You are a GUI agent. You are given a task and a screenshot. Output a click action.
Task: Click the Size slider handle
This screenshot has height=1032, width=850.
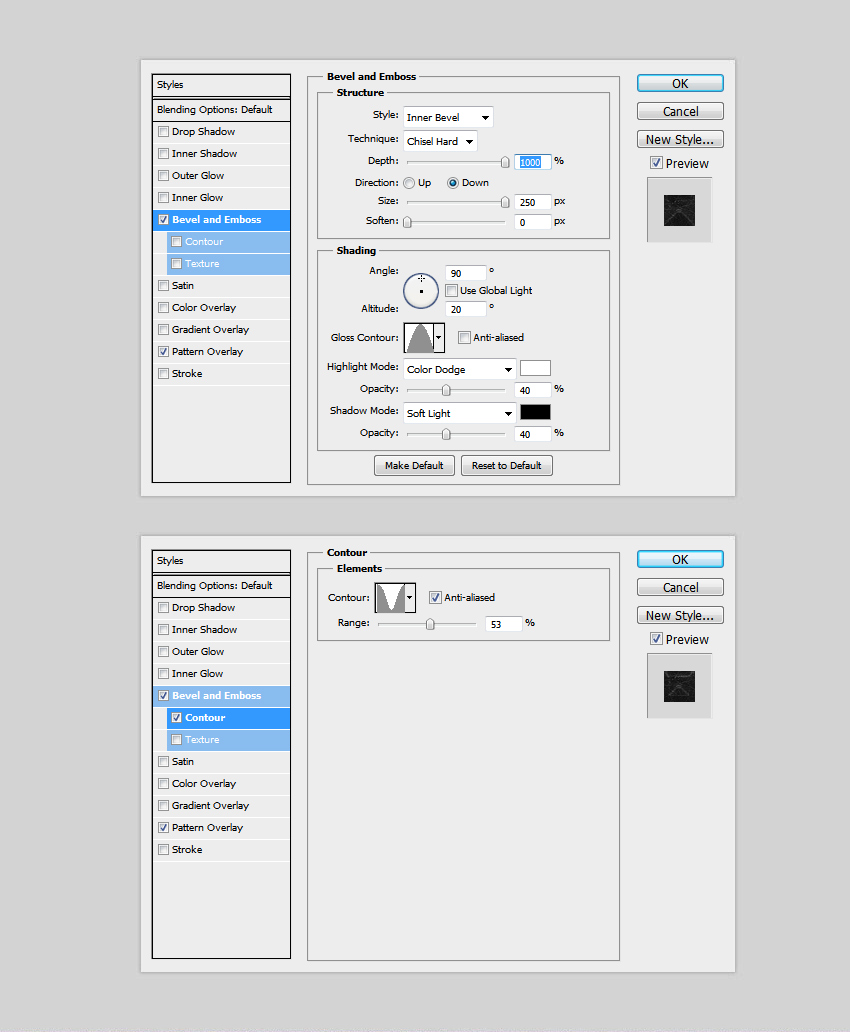[x=505, y=202]
